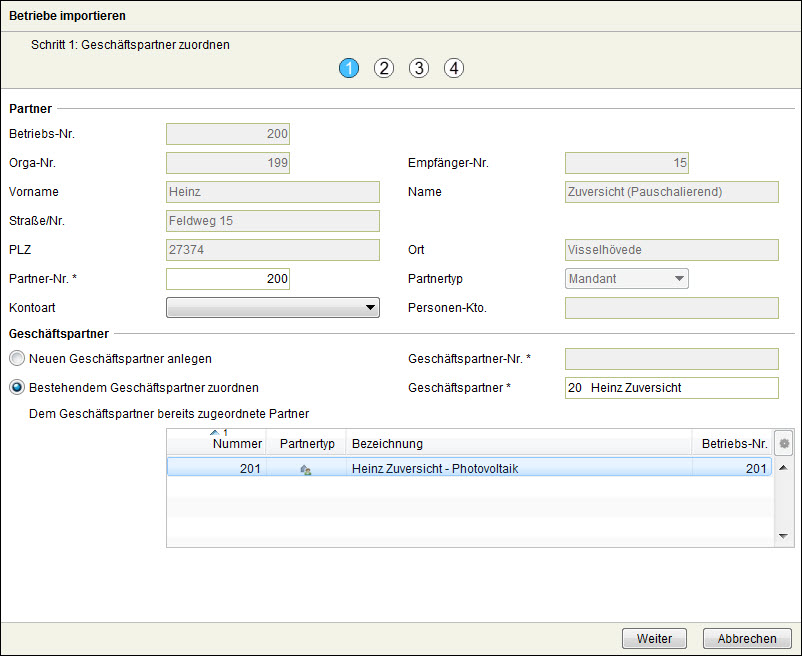Click the Geschäftspartner-Nr. input field
Screen dimensions: 802x656
[672, 359]
